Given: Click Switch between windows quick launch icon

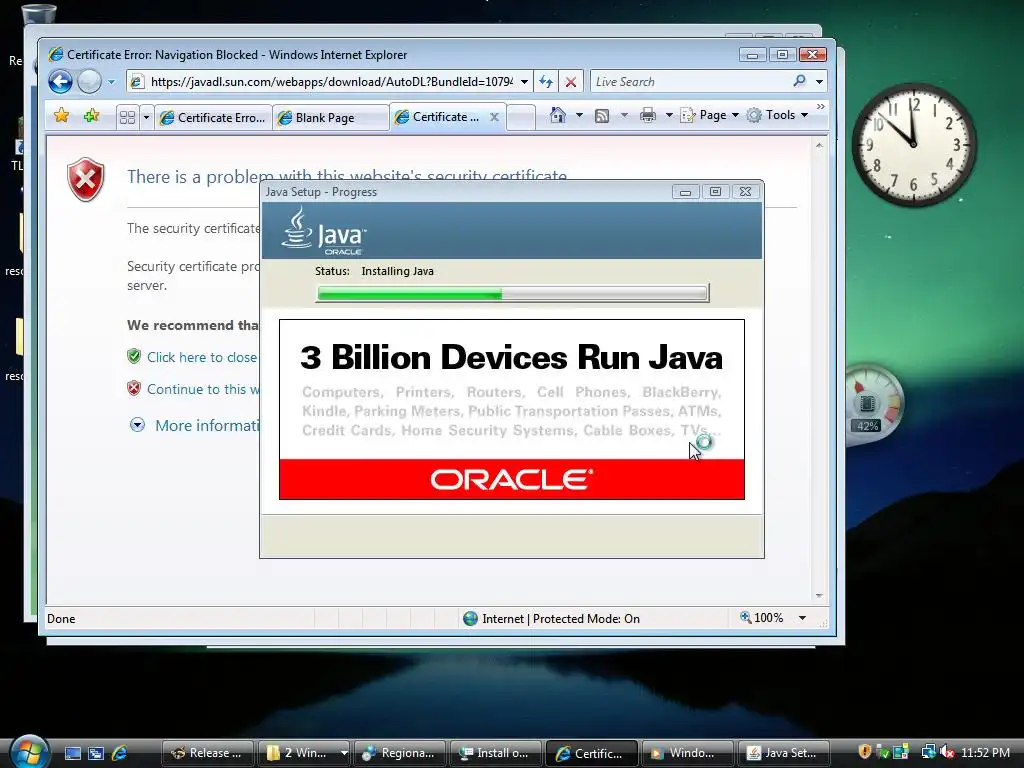Looking at the screenshot, I should coord(96,753).
